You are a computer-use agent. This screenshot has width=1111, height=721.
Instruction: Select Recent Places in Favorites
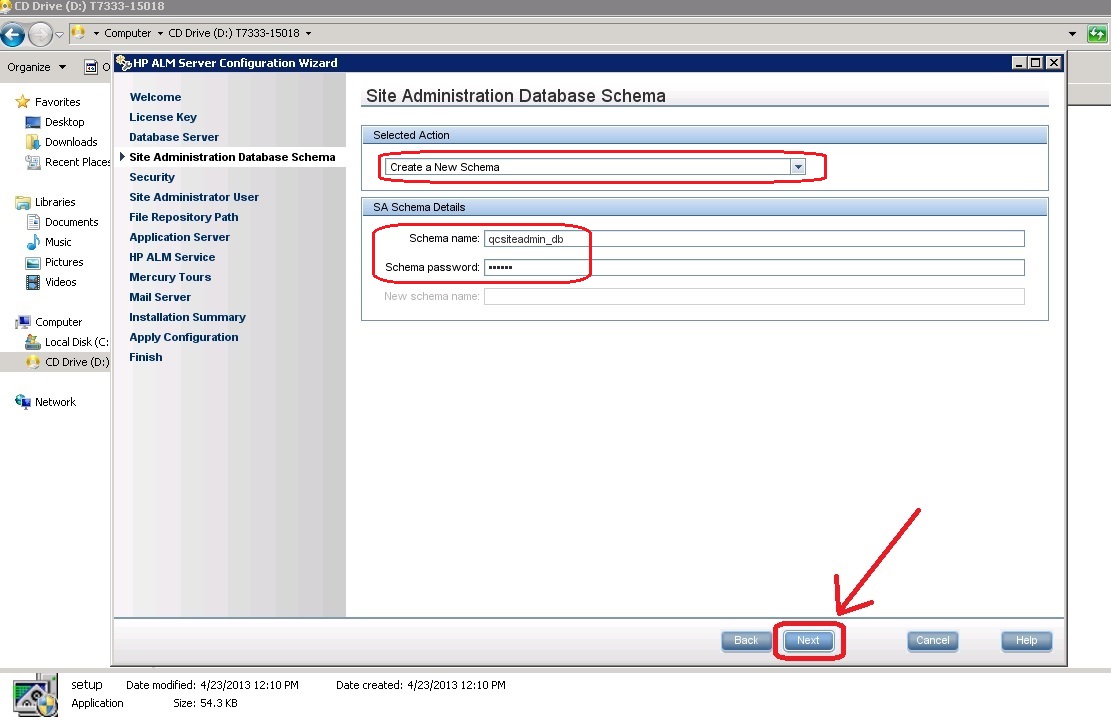tap(77, 162)
